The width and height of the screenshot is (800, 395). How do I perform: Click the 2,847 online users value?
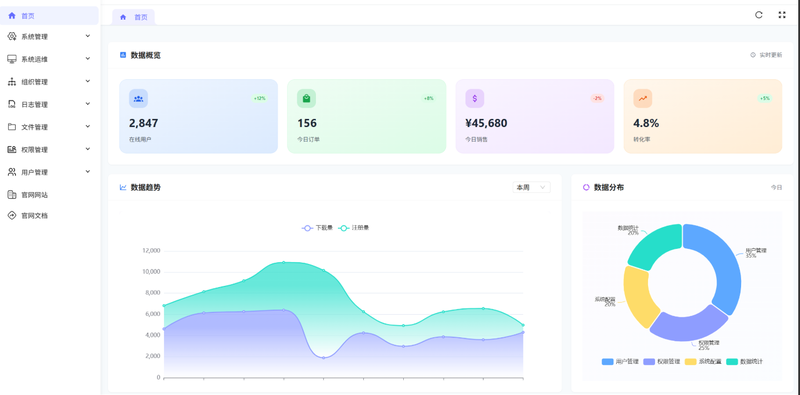143,123
